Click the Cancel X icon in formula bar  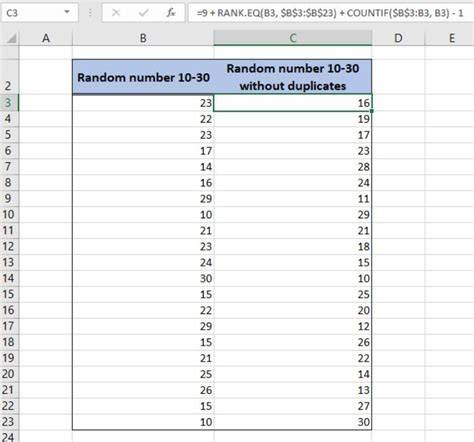click(116, 13)
